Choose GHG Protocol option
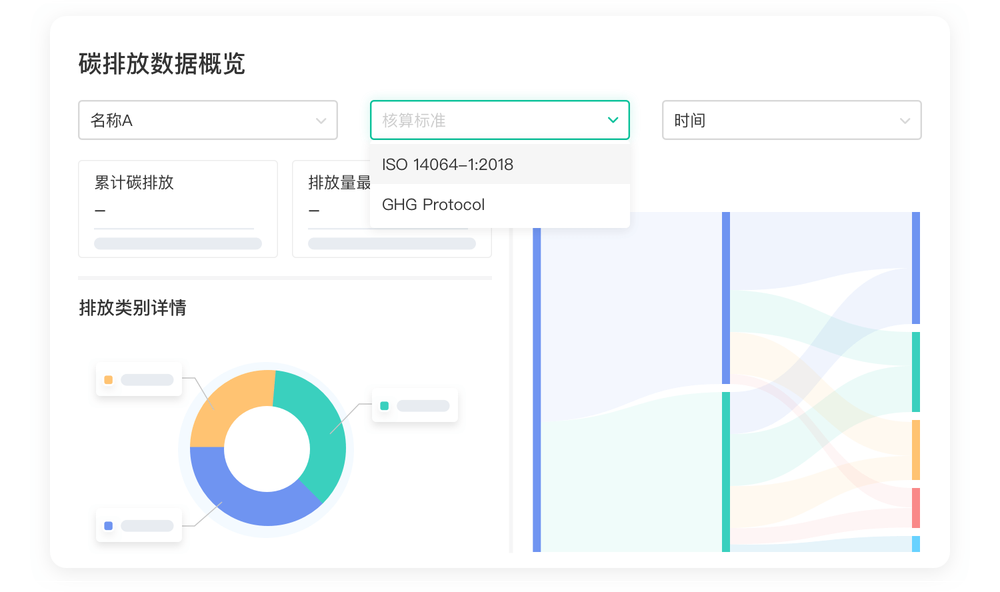This screenshot has width=1000, height=592. point(499,205)
